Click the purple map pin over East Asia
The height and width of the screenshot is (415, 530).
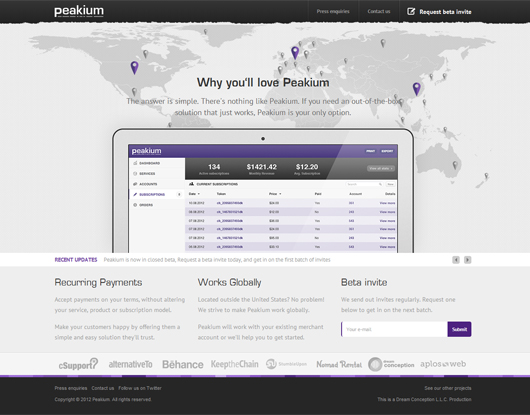point(417,89)
